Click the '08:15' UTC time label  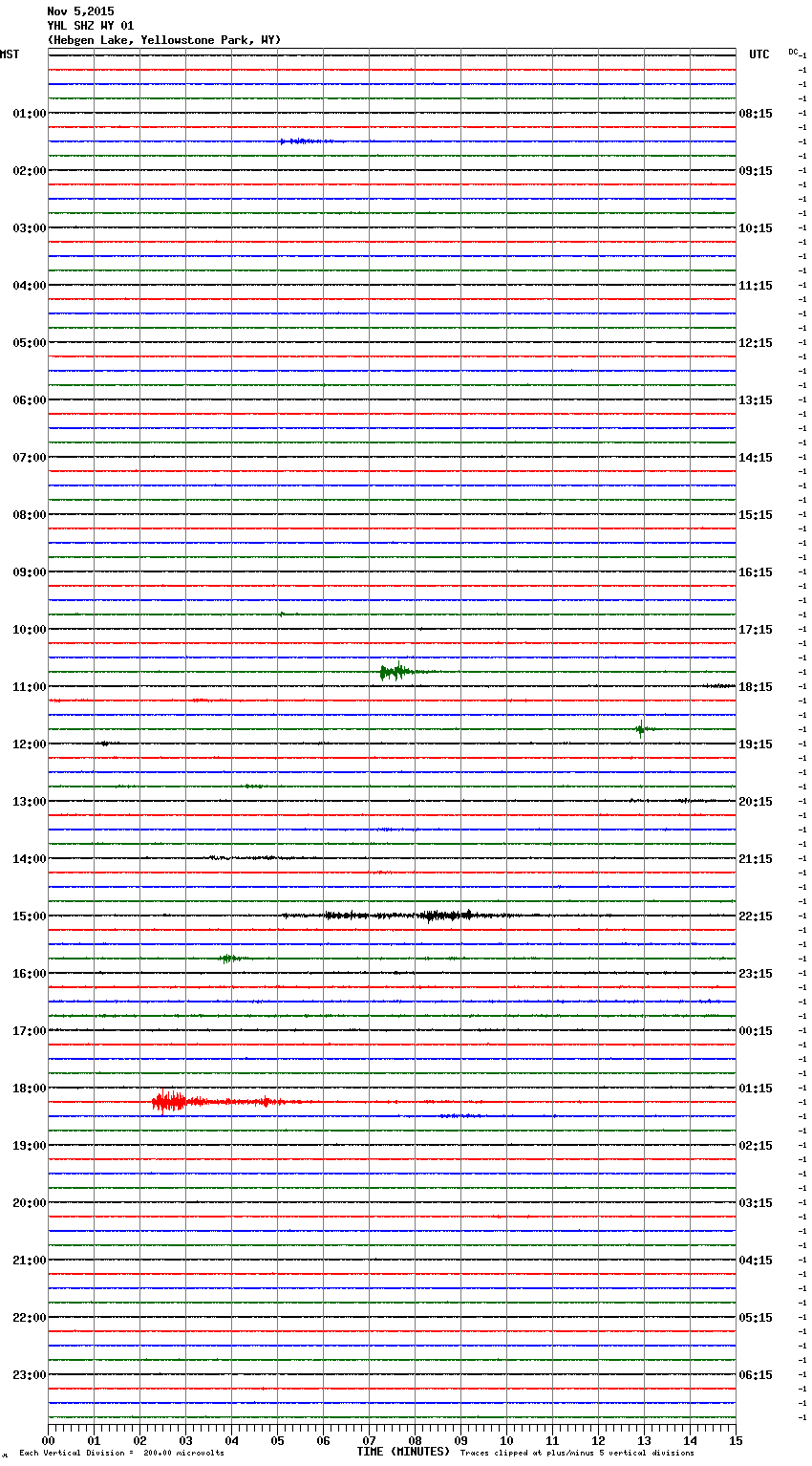(756, 114)
